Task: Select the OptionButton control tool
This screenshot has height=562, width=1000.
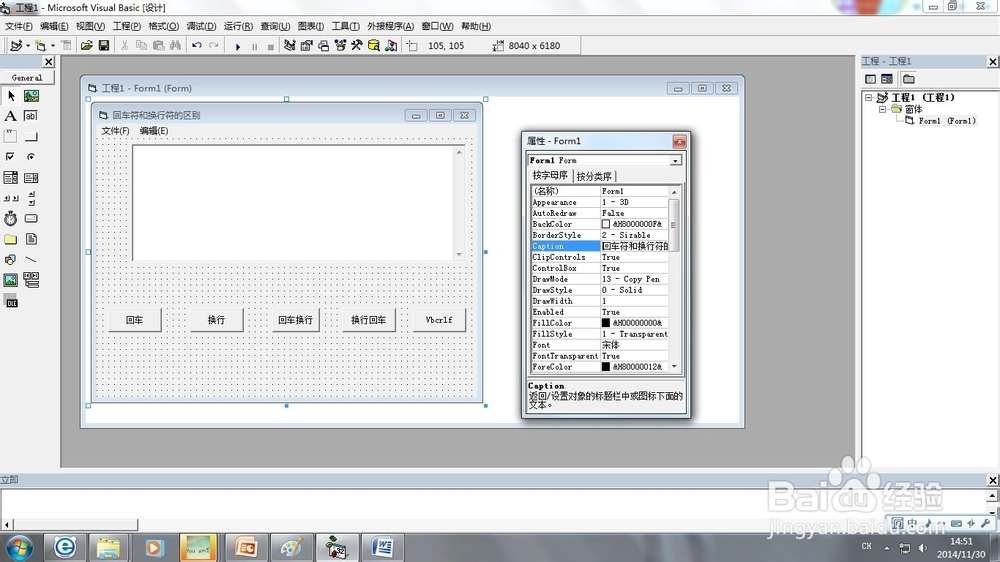Action: [x=31, y=157]
